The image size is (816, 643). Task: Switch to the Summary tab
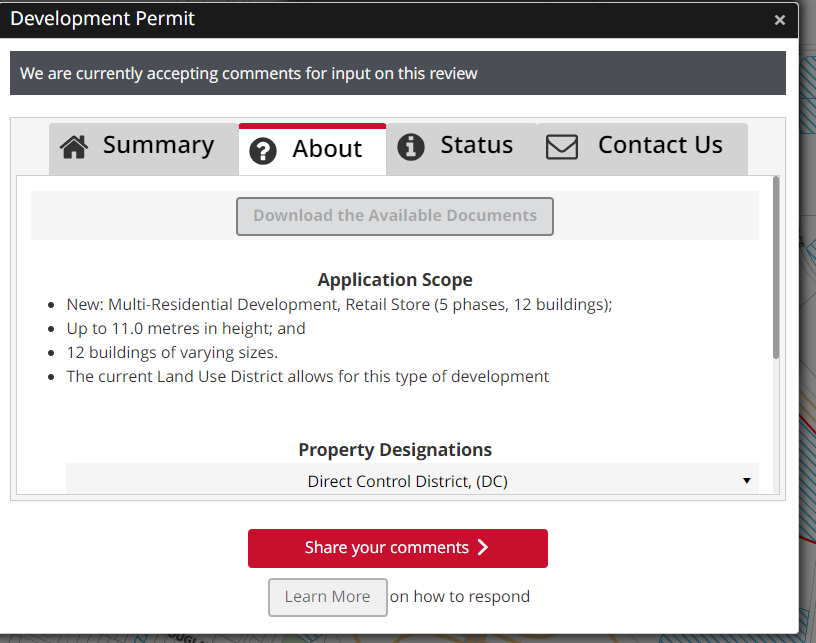click(x=144, y=149)
